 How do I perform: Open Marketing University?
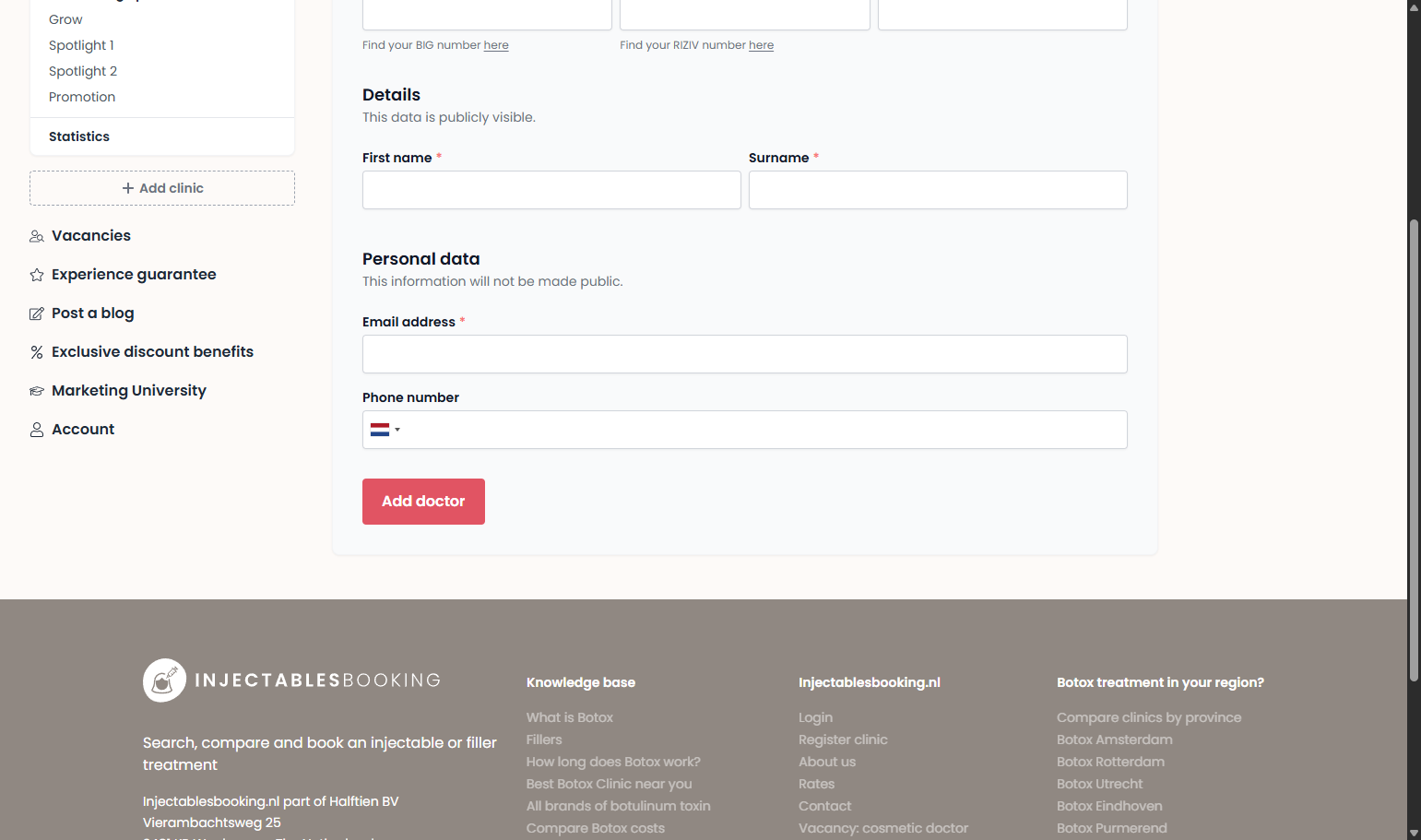click(x=129, y=391)
